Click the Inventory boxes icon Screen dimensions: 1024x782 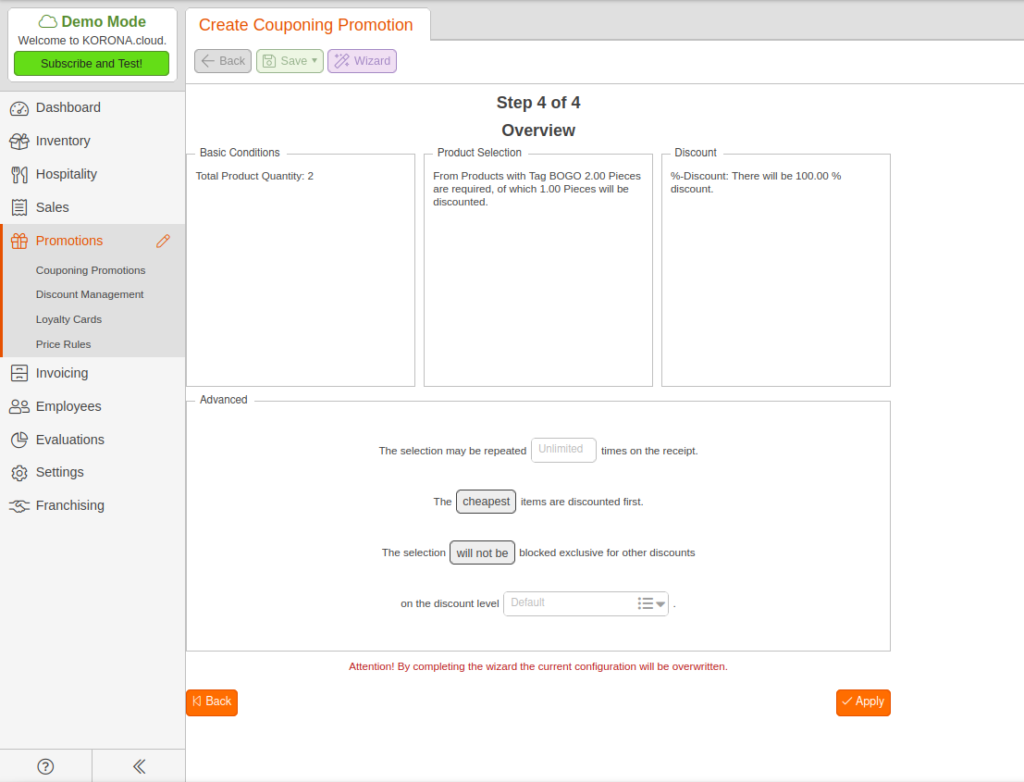click(x=19, y=141)
